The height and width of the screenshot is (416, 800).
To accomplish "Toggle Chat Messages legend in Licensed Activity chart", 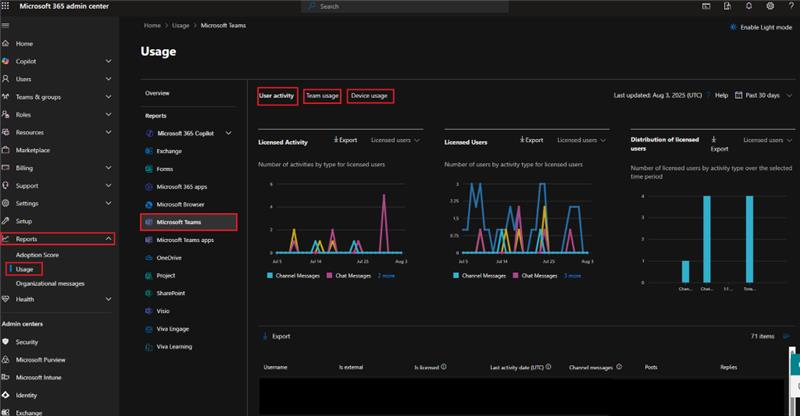I will coord(349,276).
